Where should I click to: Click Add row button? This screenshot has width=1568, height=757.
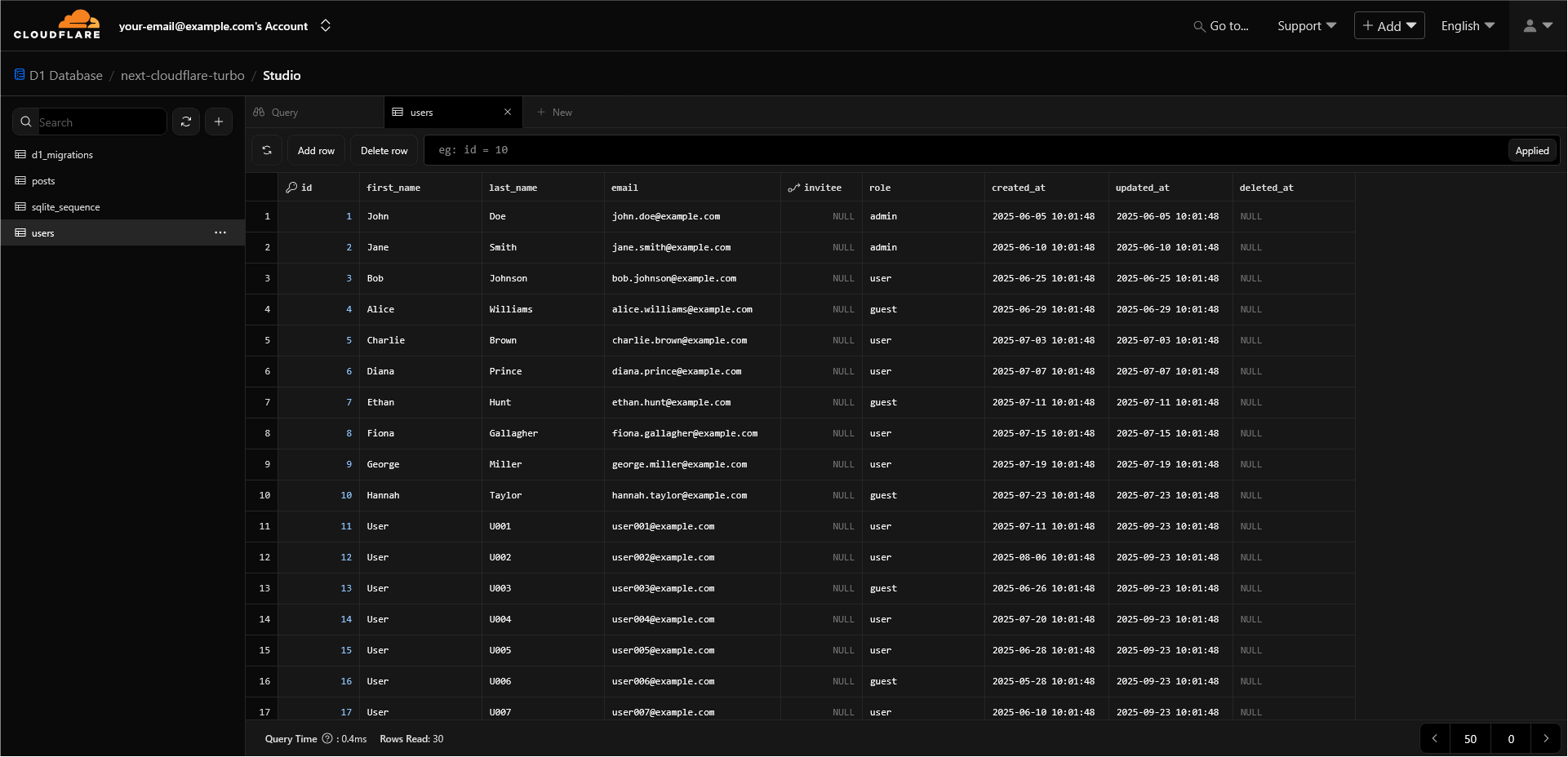[316, 151]
